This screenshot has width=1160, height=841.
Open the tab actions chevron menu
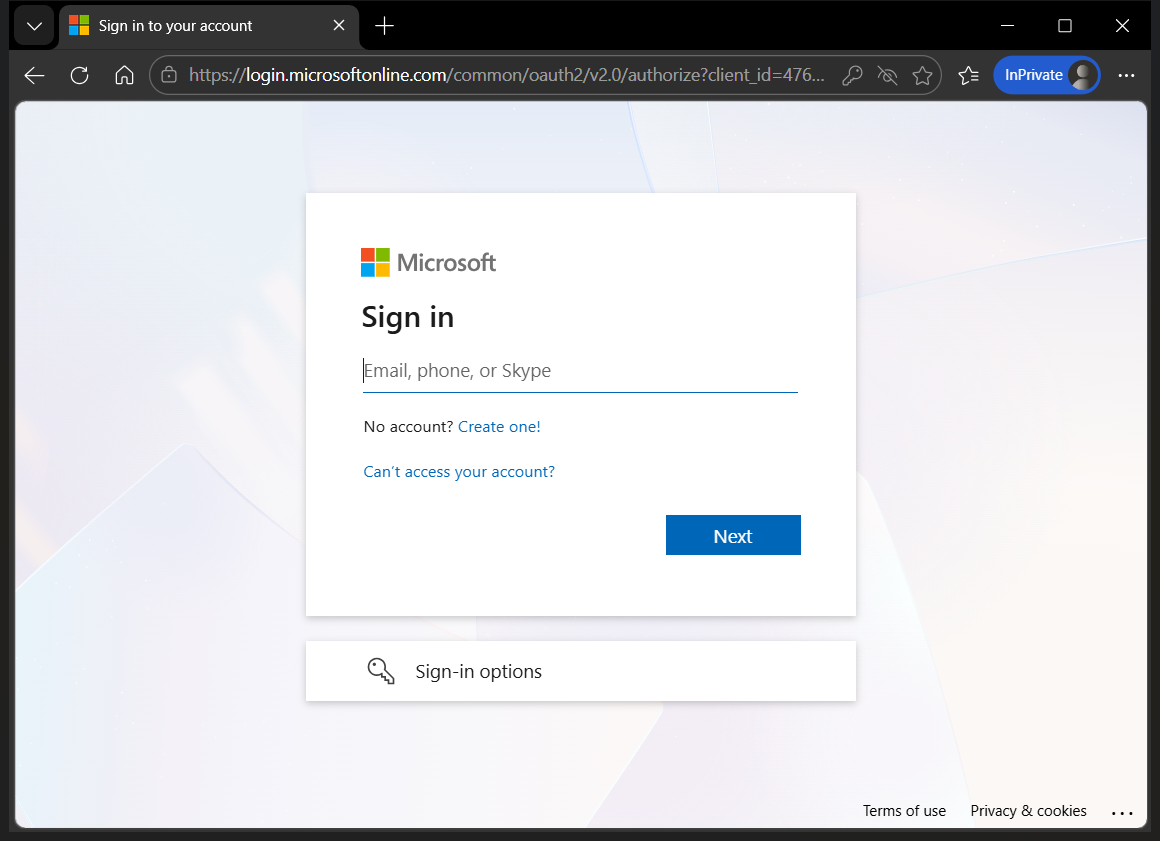coord(33,25)
